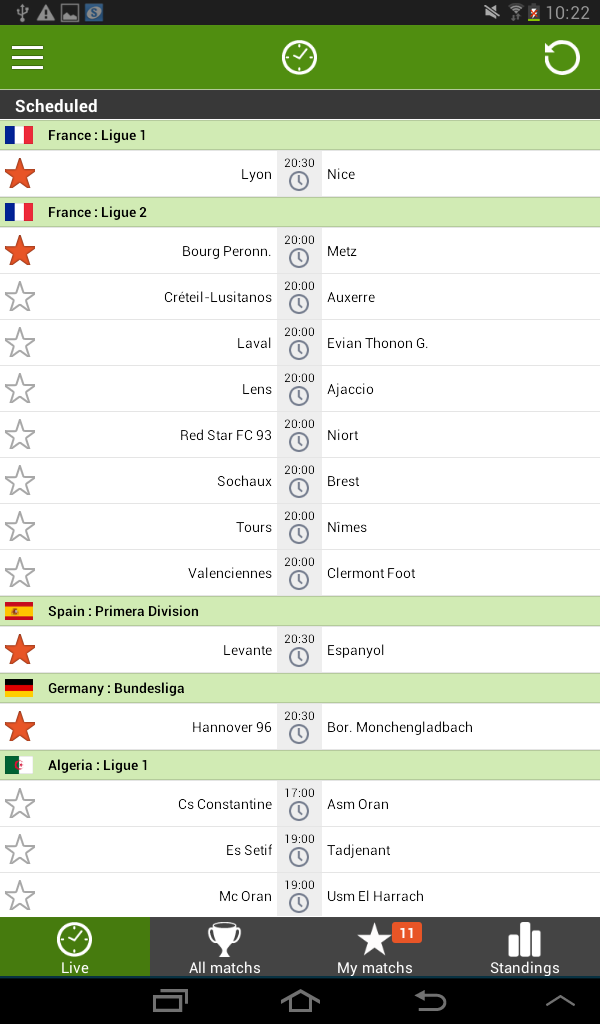Tap the clock icon in header
The height and width of the screenshot is (1024, 600).
point(299,57)
